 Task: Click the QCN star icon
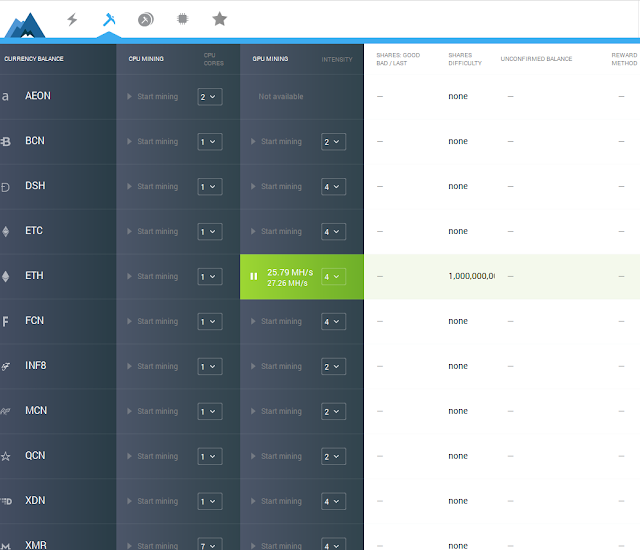click(x=5, y=456)
